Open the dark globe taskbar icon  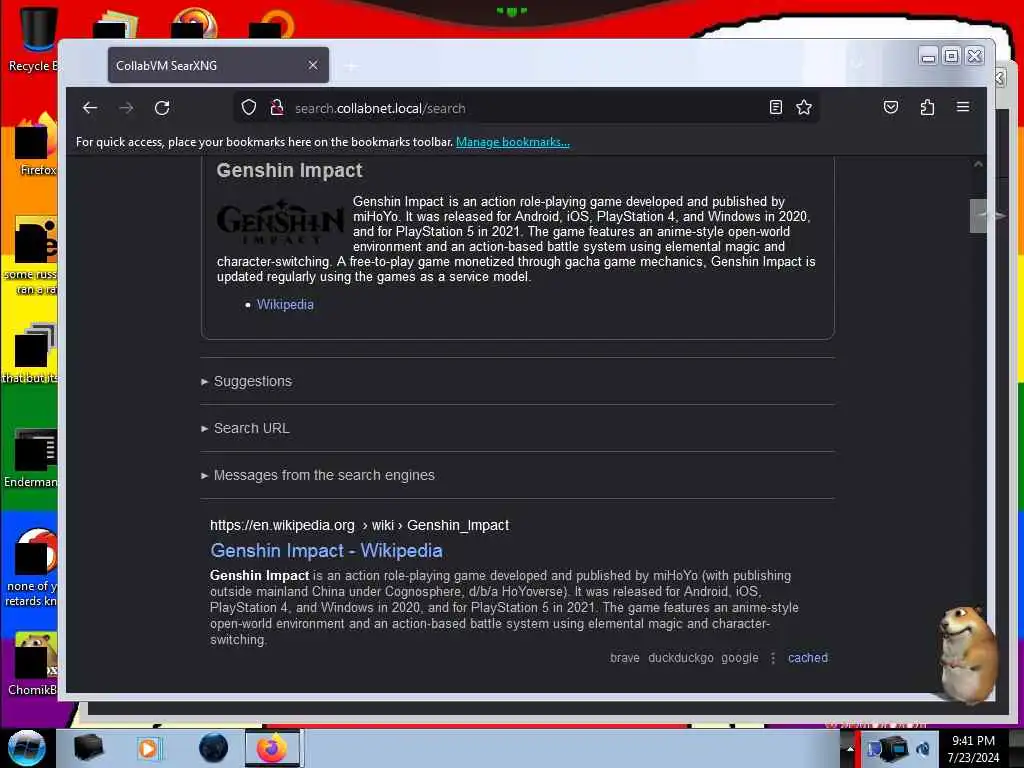(x=214, y=748)
